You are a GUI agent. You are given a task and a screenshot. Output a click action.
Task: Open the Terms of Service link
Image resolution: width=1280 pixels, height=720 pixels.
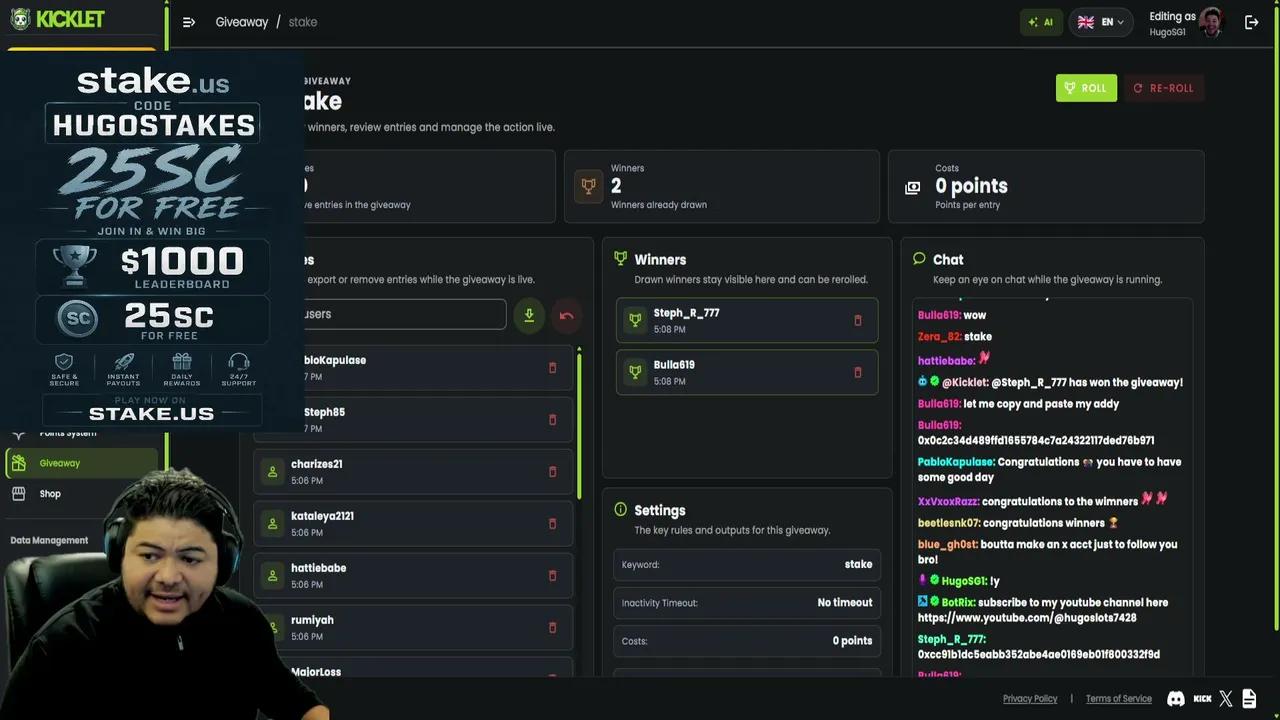click(x=1119, y=699)
